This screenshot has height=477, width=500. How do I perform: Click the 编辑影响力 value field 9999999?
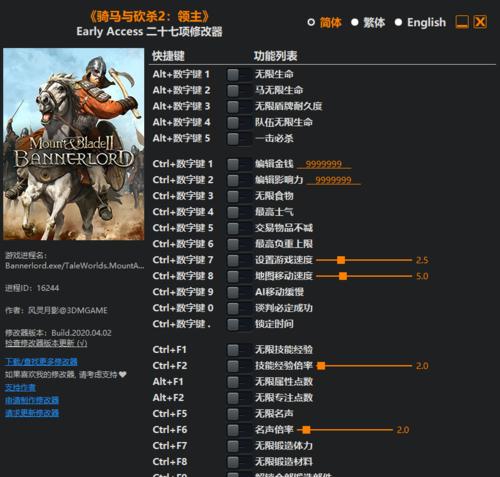(333, 180)
